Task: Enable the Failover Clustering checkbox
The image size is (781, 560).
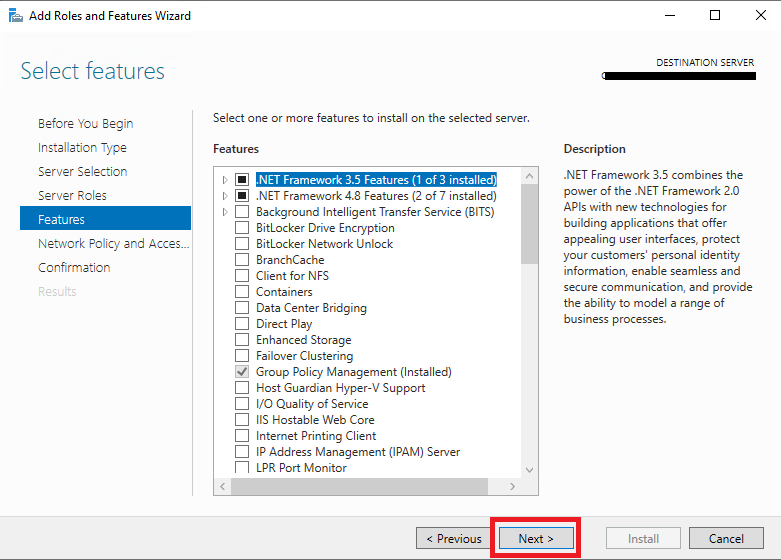Action: [242, 356]
